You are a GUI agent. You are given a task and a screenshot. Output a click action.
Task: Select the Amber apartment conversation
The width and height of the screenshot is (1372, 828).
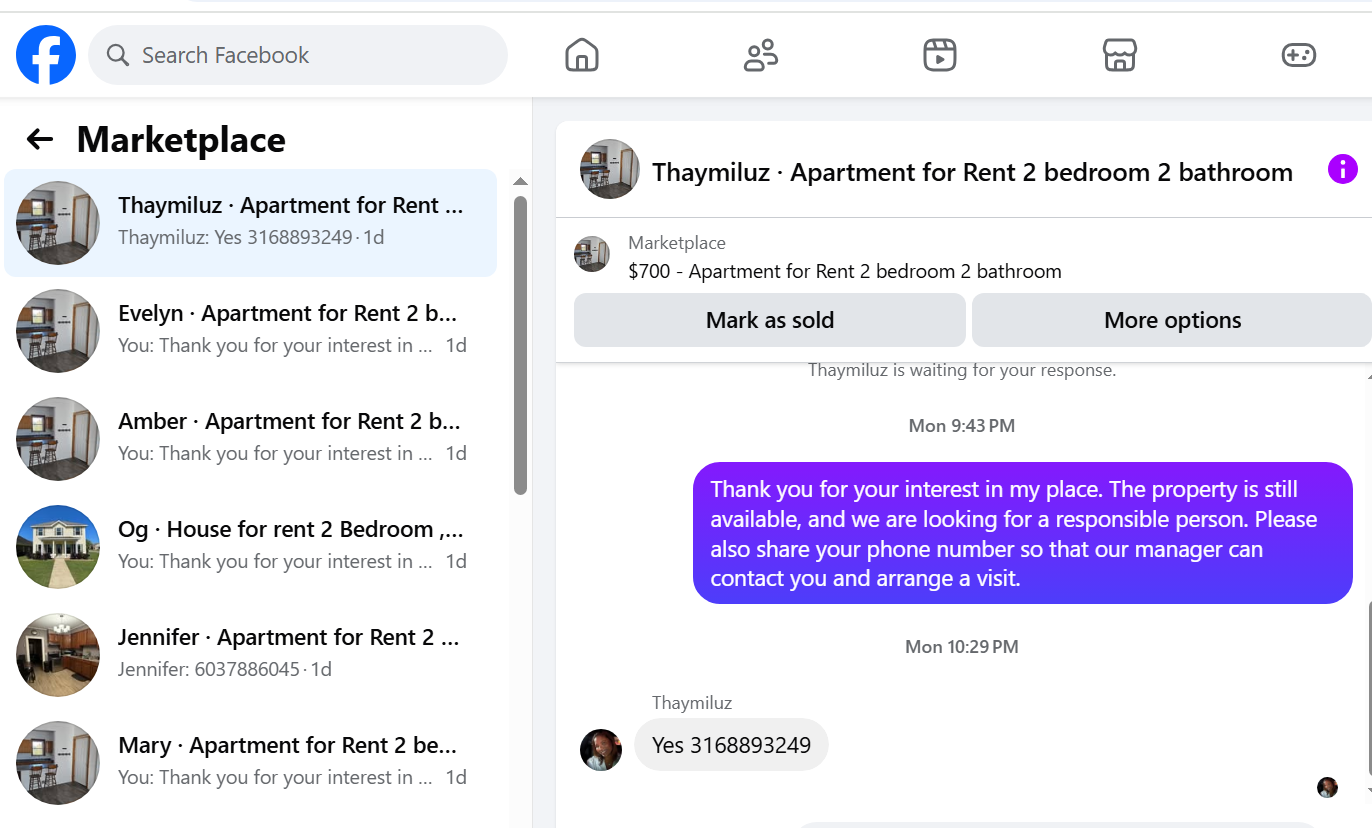pyautogui.click(x=251, y=438)
